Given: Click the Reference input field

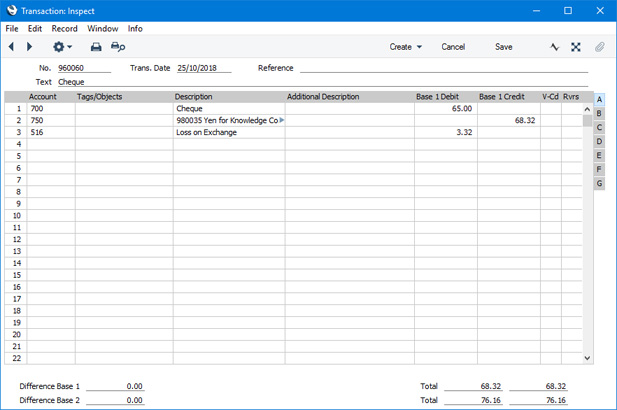Looking at the screenshot, I should point(443,68).
